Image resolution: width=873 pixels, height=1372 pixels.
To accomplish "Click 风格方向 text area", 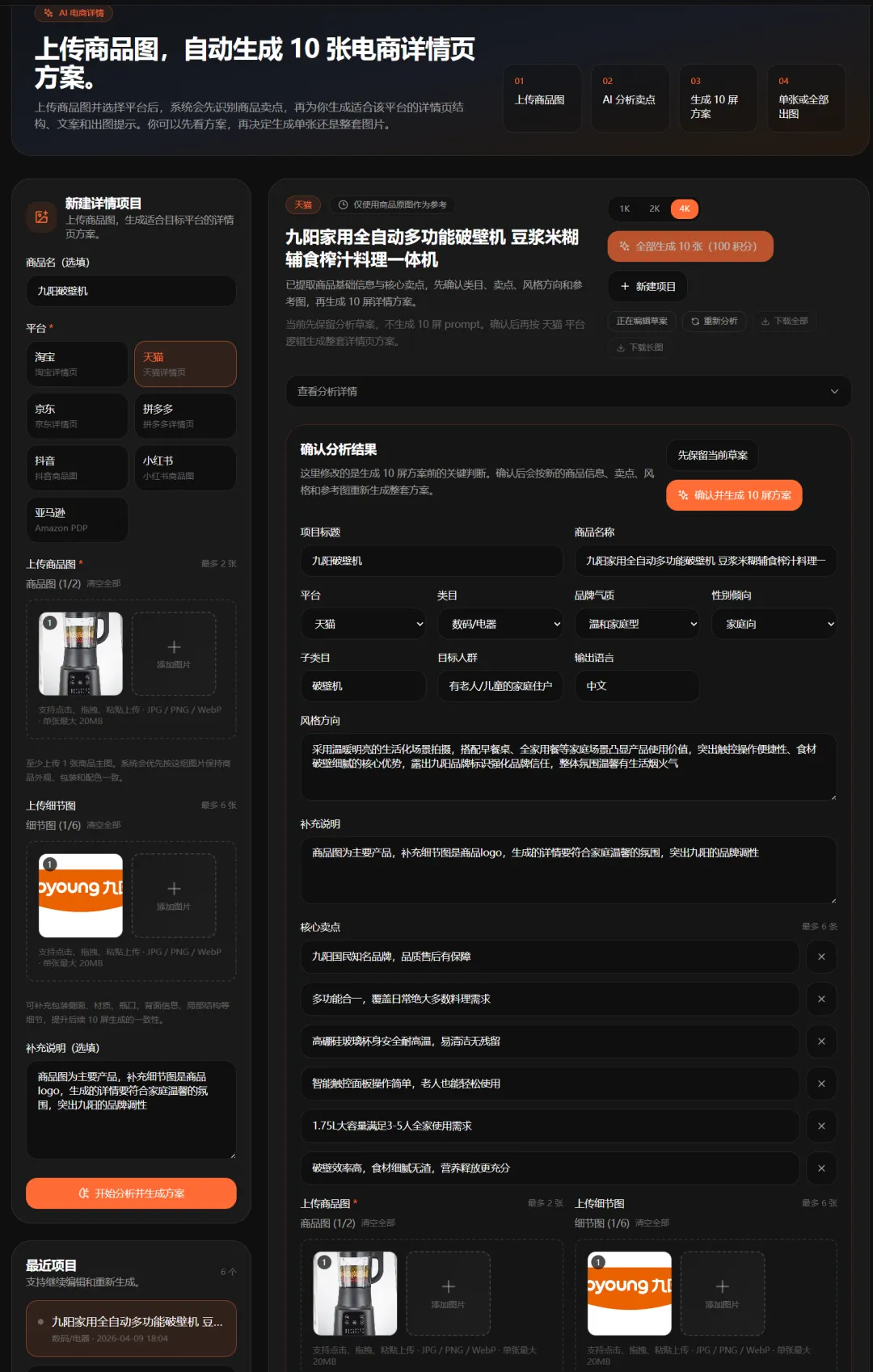I will click(x=568, y=767).
